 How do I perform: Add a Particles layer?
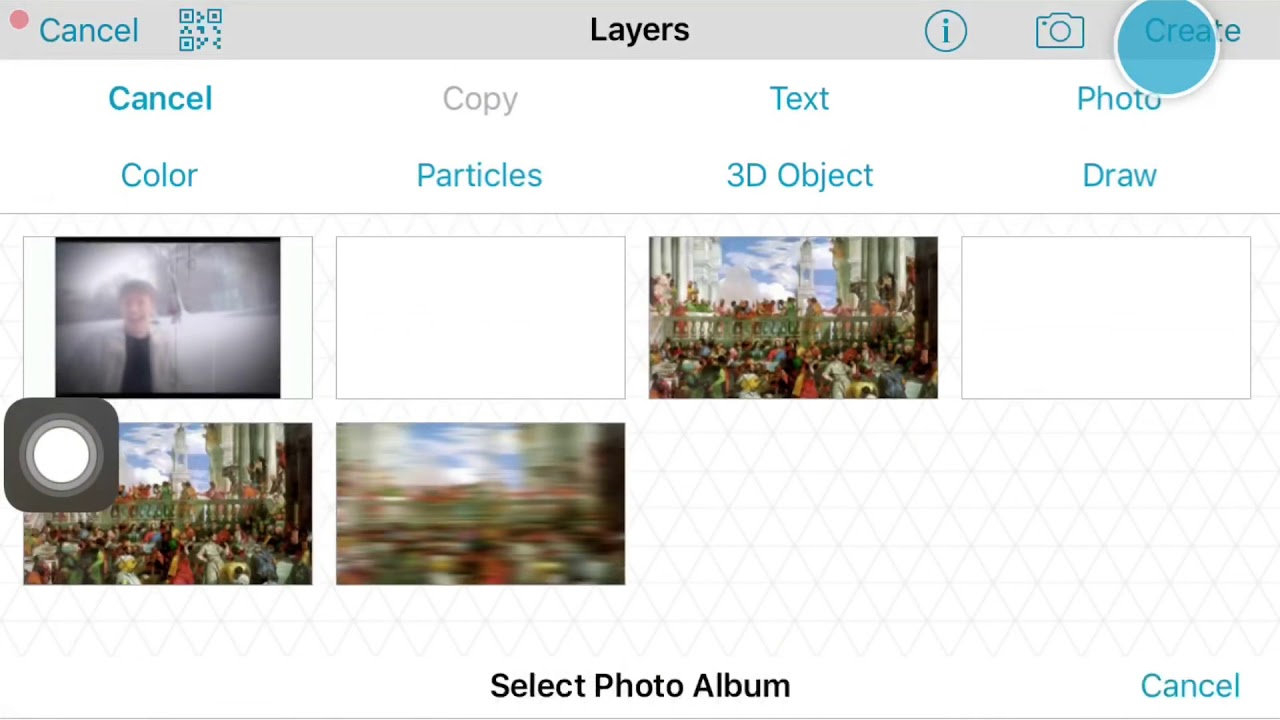479,175
